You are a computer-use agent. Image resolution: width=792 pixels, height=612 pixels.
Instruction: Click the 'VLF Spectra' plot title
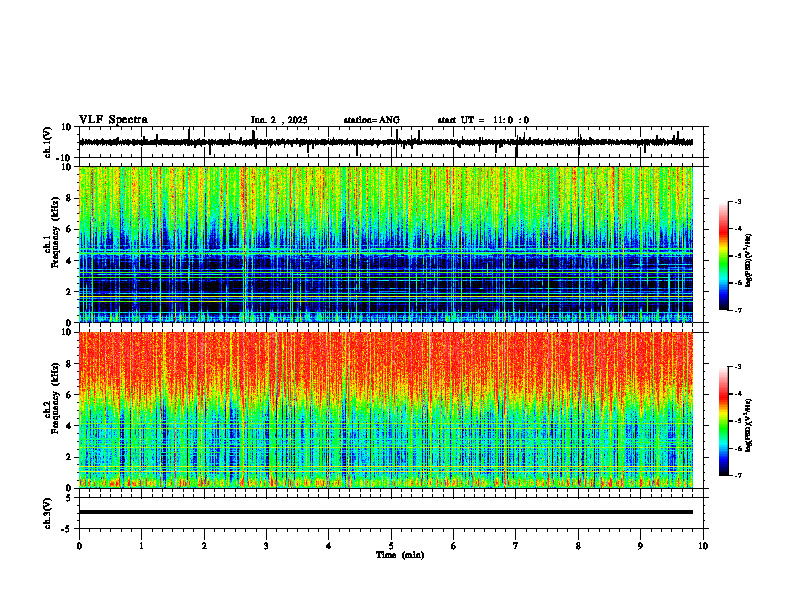113,119
